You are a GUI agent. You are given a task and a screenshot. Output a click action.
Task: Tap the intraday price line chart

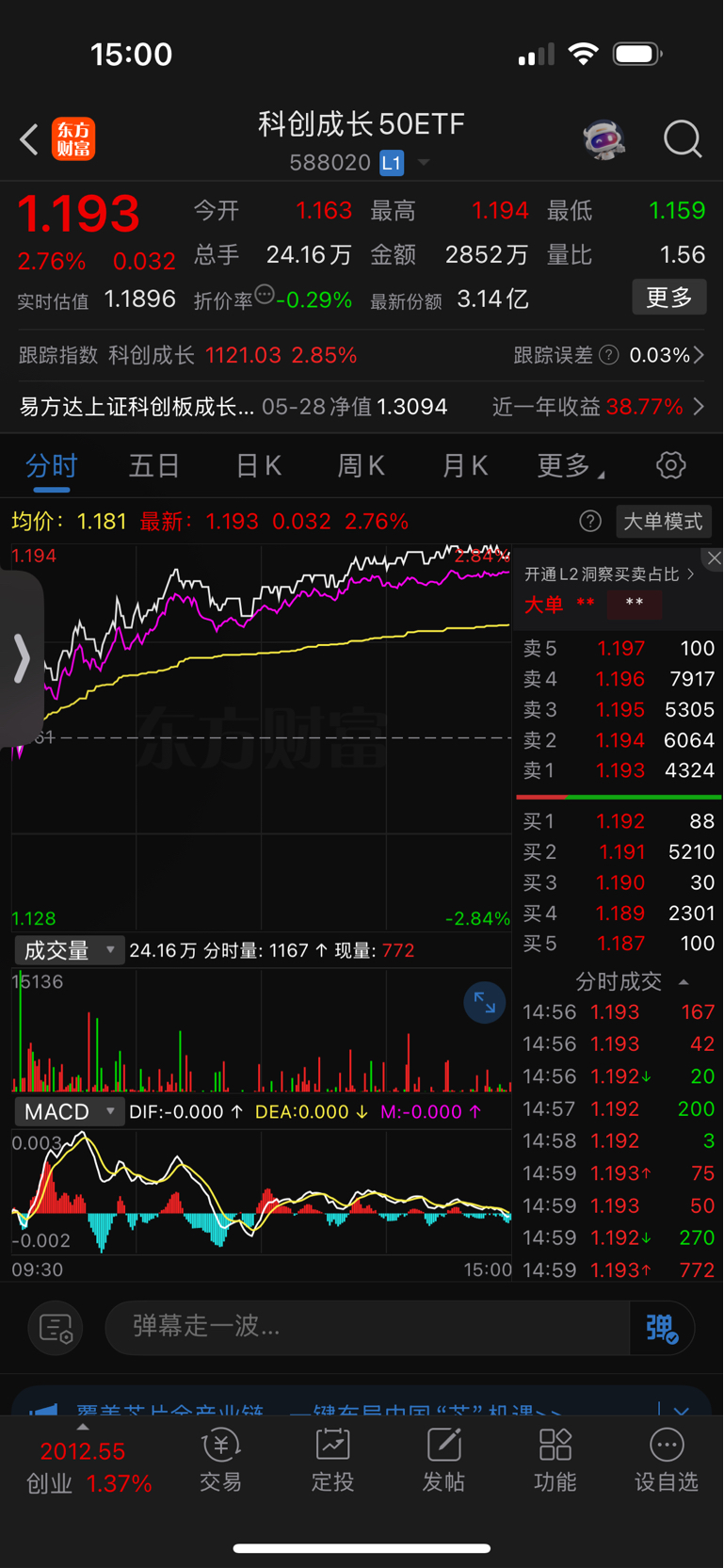tap(262, 737)
